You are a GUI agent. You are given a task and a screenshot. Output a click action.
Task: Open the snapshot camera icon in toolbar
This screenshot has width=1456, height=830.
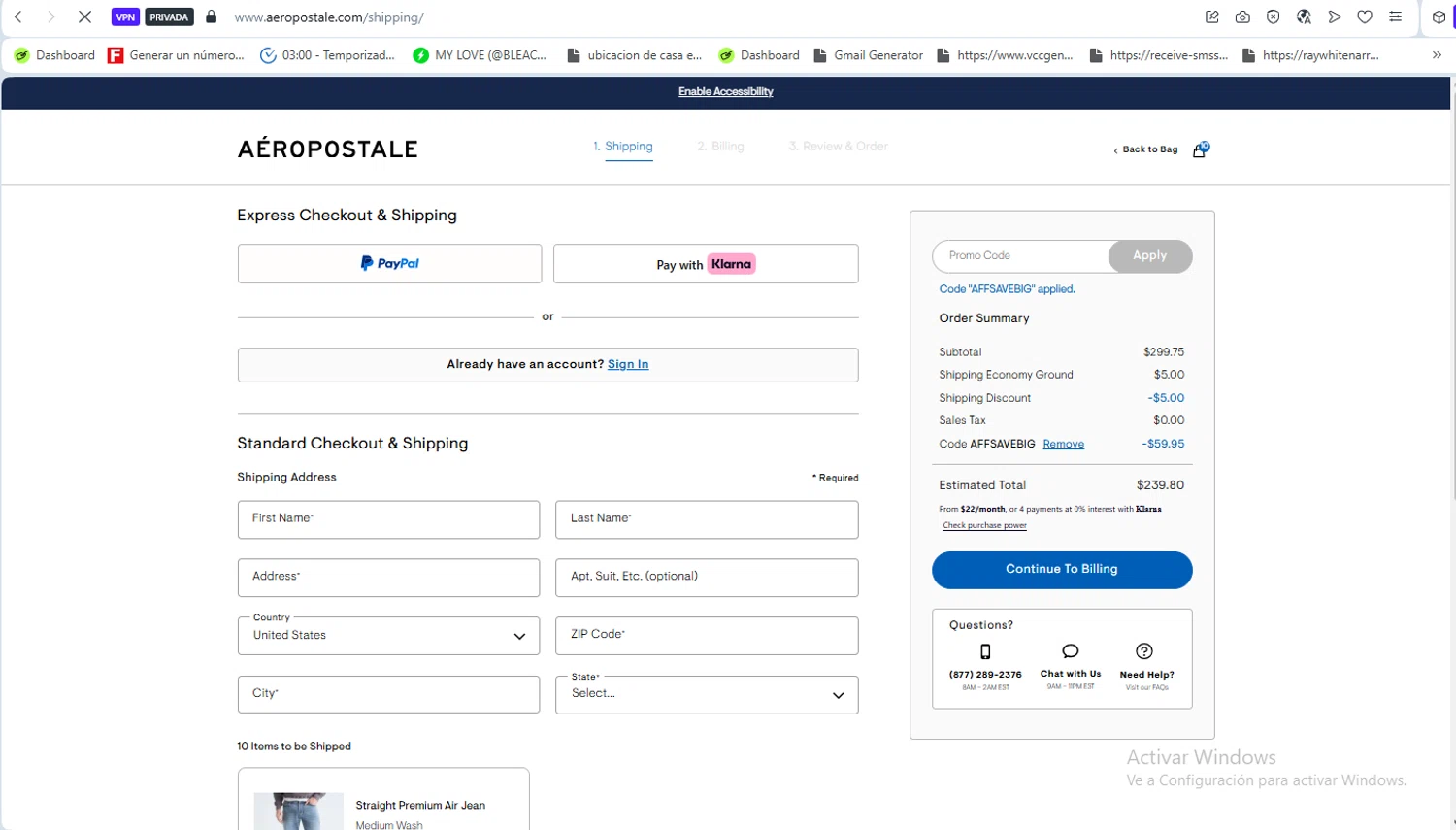point(1242,17)
